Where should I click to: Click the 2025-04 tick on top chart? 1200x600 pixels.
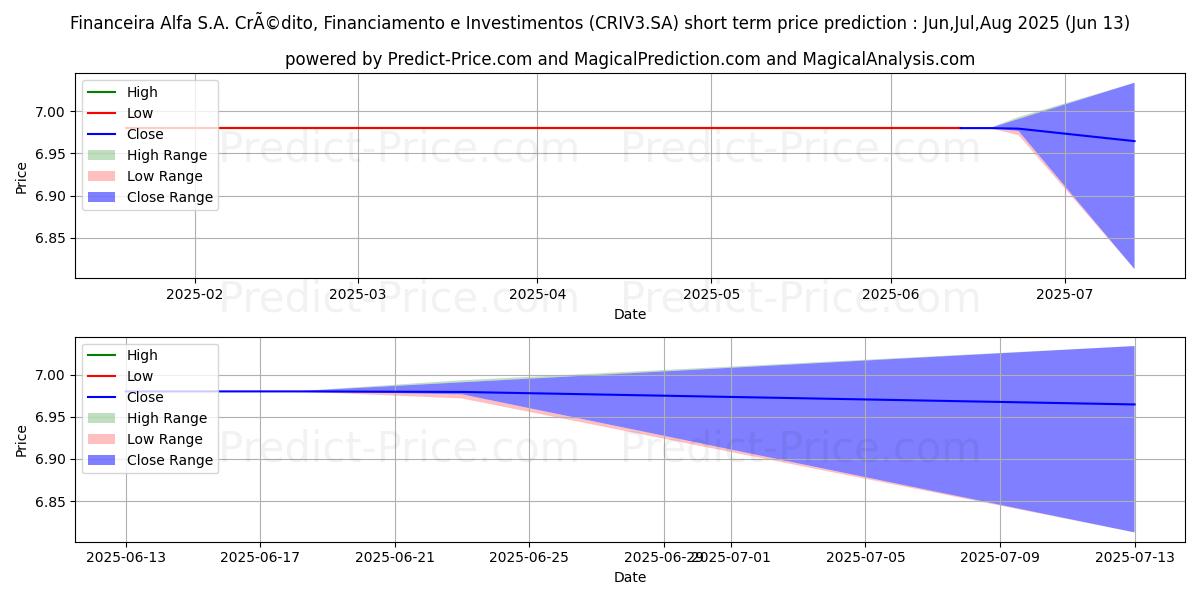(537, 295)
